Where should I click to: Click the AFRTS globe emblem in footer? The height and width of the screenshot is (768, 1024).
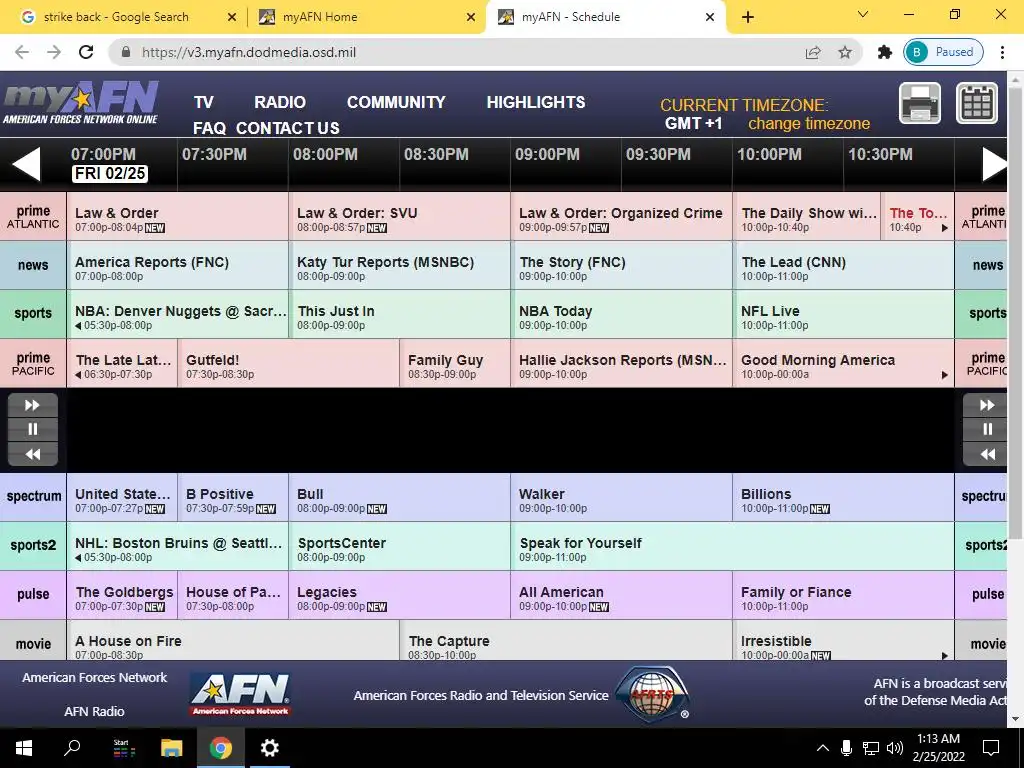pos(652,694)
